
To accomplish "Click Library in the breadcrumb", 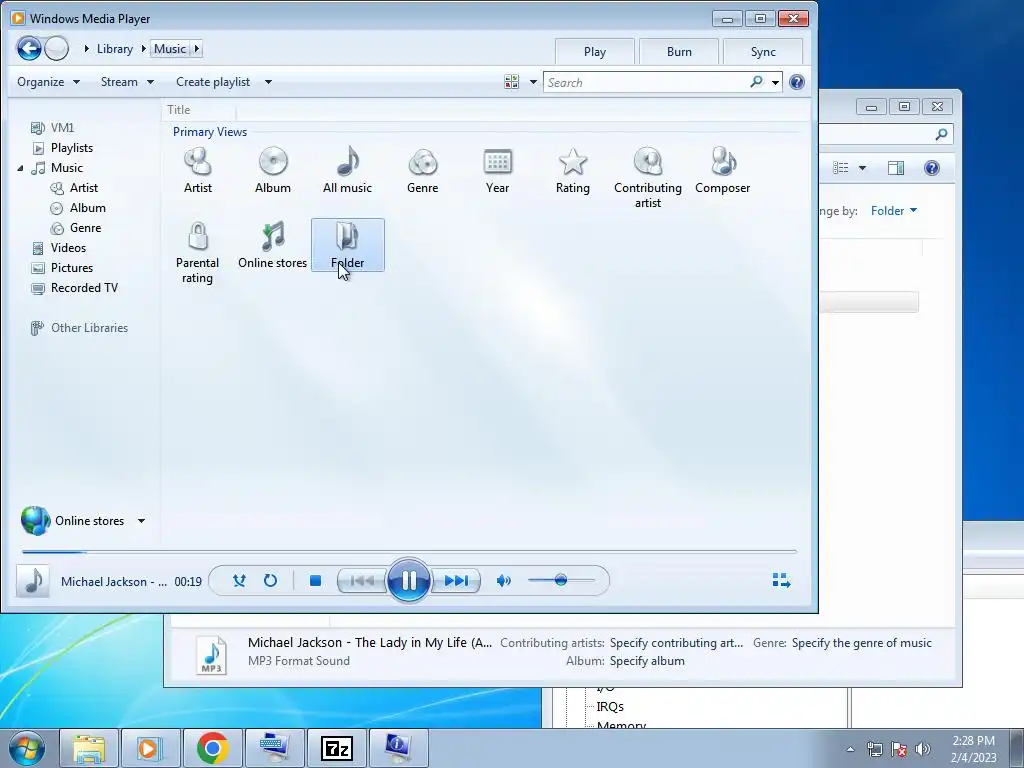I will pyautogui.click(x=114, y=49).
